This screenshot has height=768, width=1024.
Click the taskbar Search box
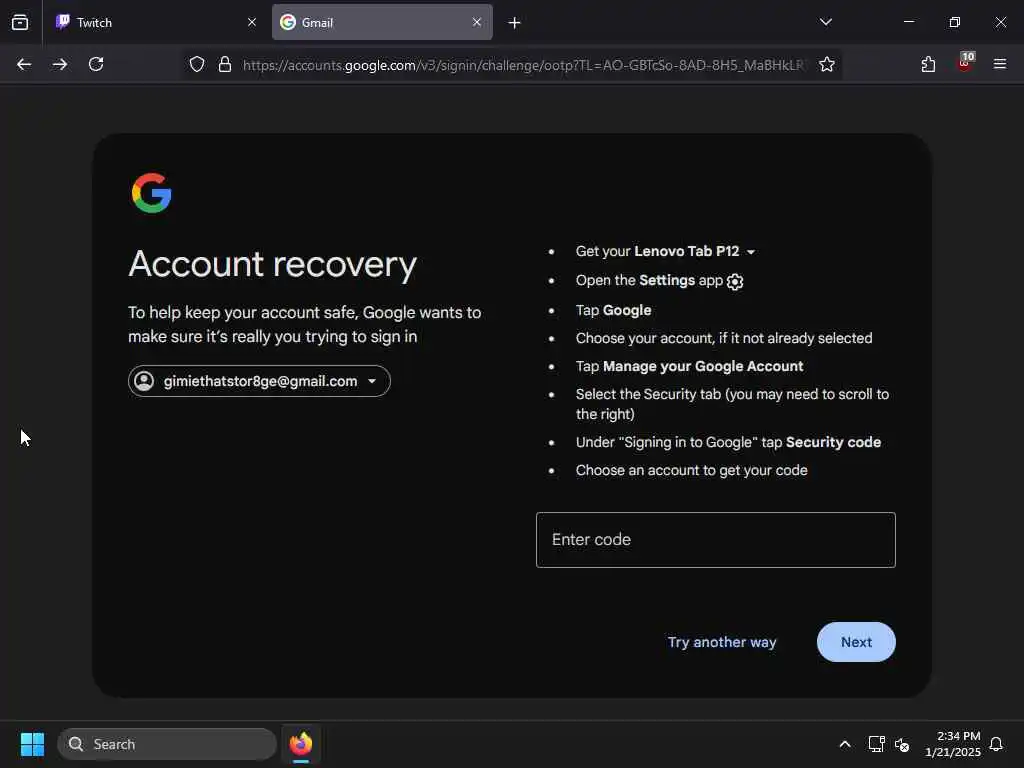167,744
